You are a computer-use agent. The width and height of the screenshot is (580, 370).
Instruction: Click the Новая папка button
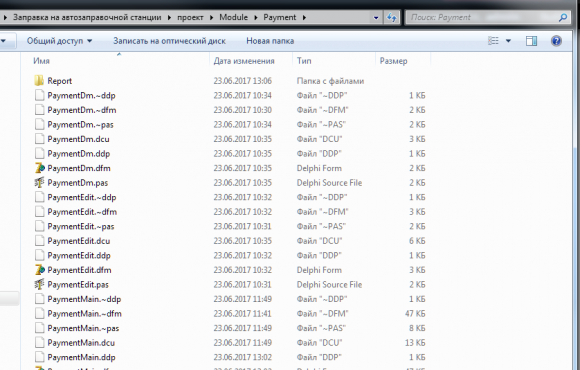(x=270, y=41)
